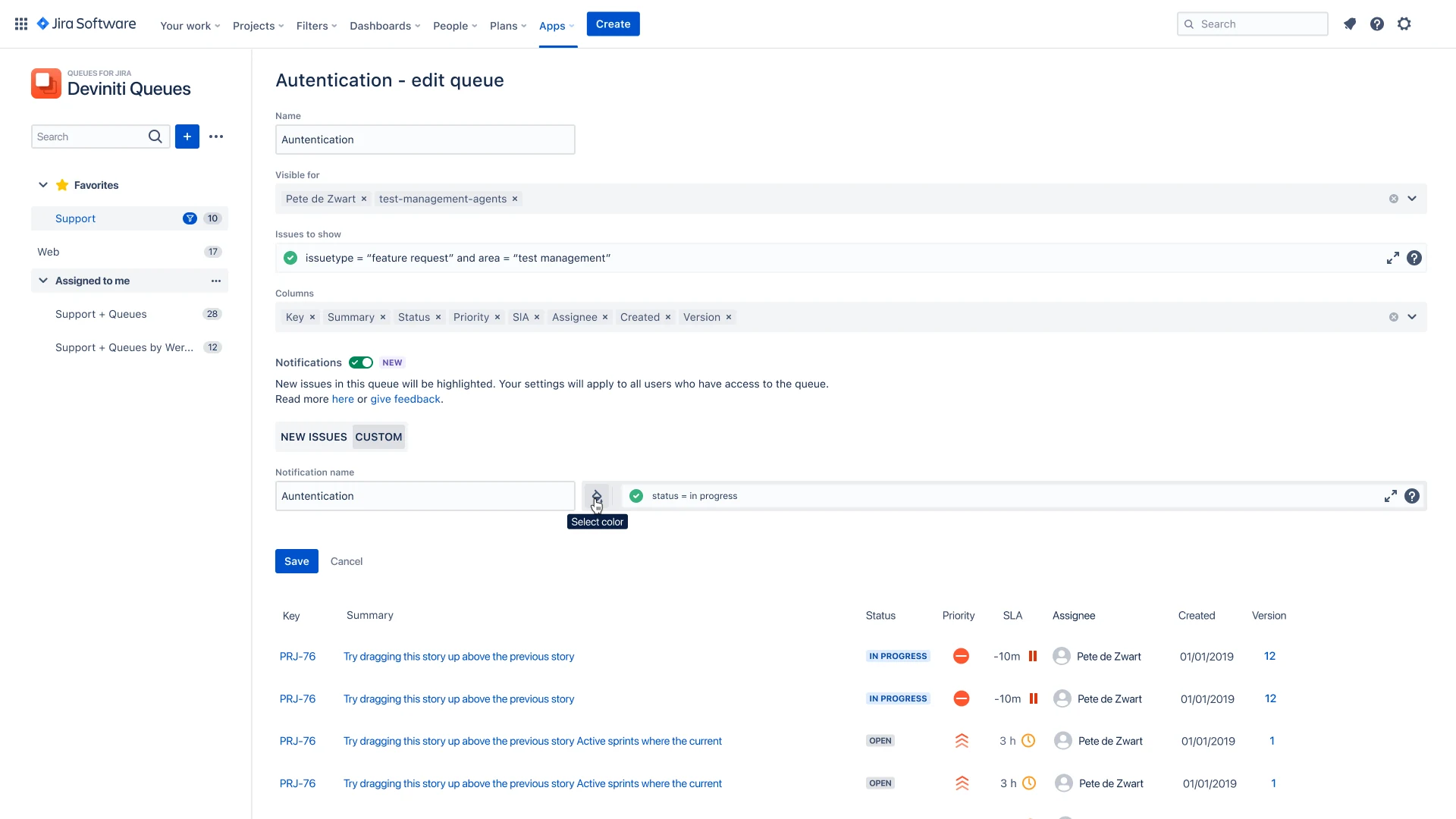Open help for notification JQL field
This screenshot has width=1456, height=819.
(1412, 496)
